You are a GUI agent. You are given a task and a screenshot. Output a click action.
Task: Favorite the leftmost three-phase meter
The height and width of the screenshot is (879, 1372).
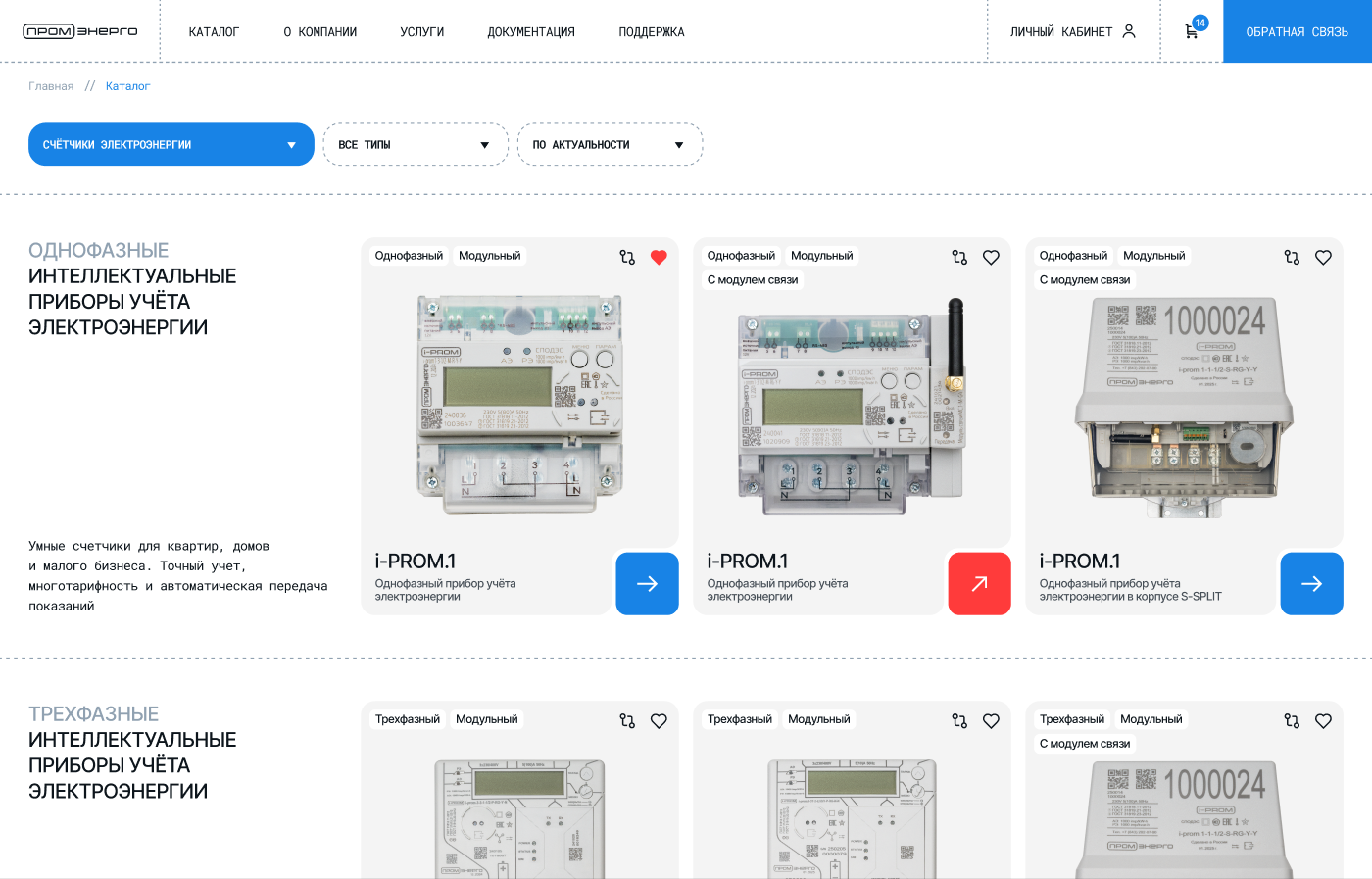(x=659, y=720)
